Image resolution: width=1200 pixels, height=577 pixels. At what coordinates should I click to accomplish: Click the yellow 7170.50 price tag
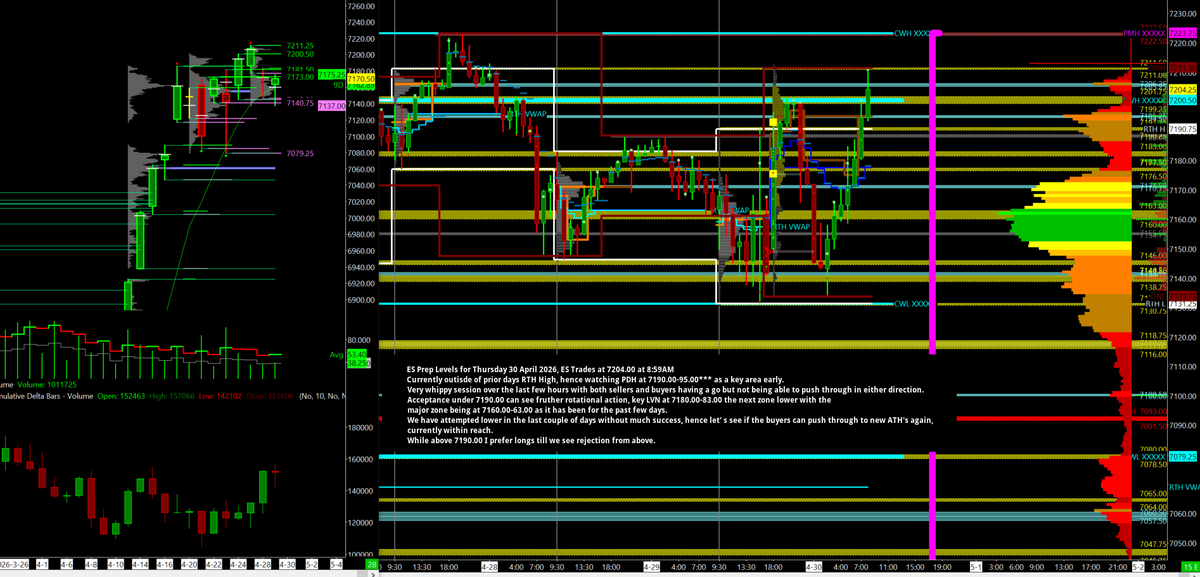tap(361, 78)
